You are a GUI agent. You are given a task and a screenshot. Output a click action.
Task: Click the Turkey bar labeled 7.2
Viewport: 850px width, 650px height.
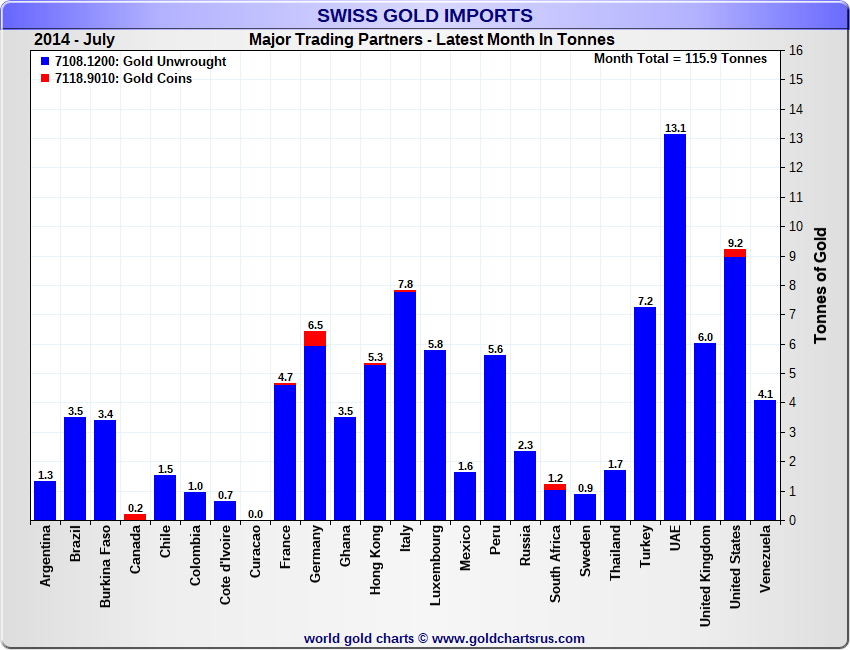(x=645, y=414)
